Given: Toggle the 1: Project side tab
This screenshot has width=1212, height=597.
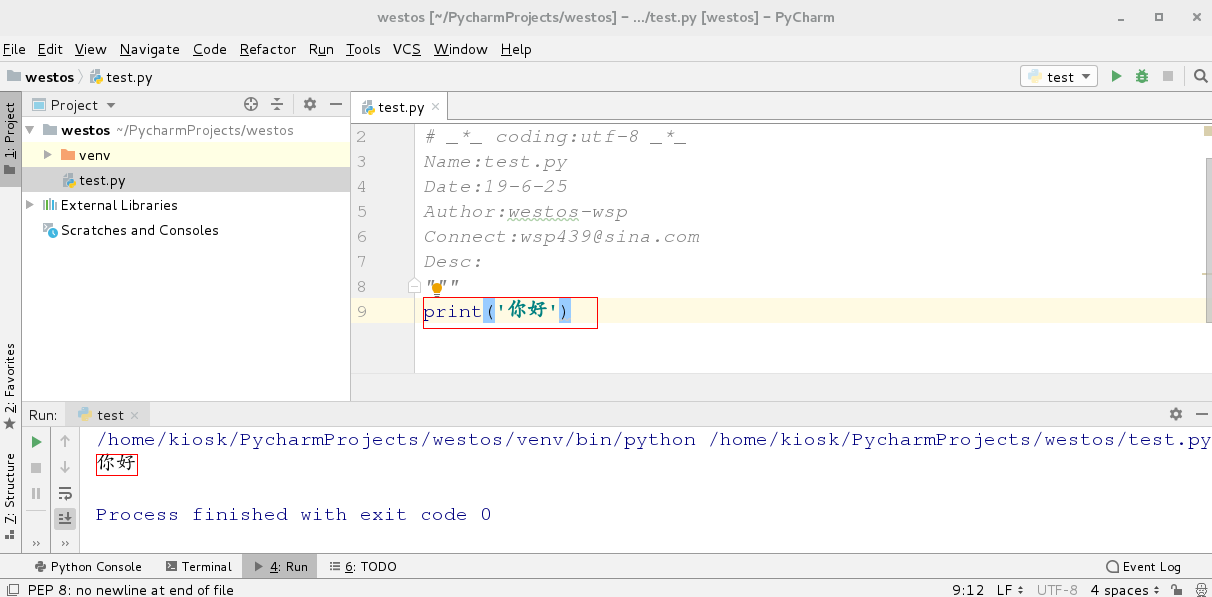Looking at the screenshot, I should (x=10, y=140).
